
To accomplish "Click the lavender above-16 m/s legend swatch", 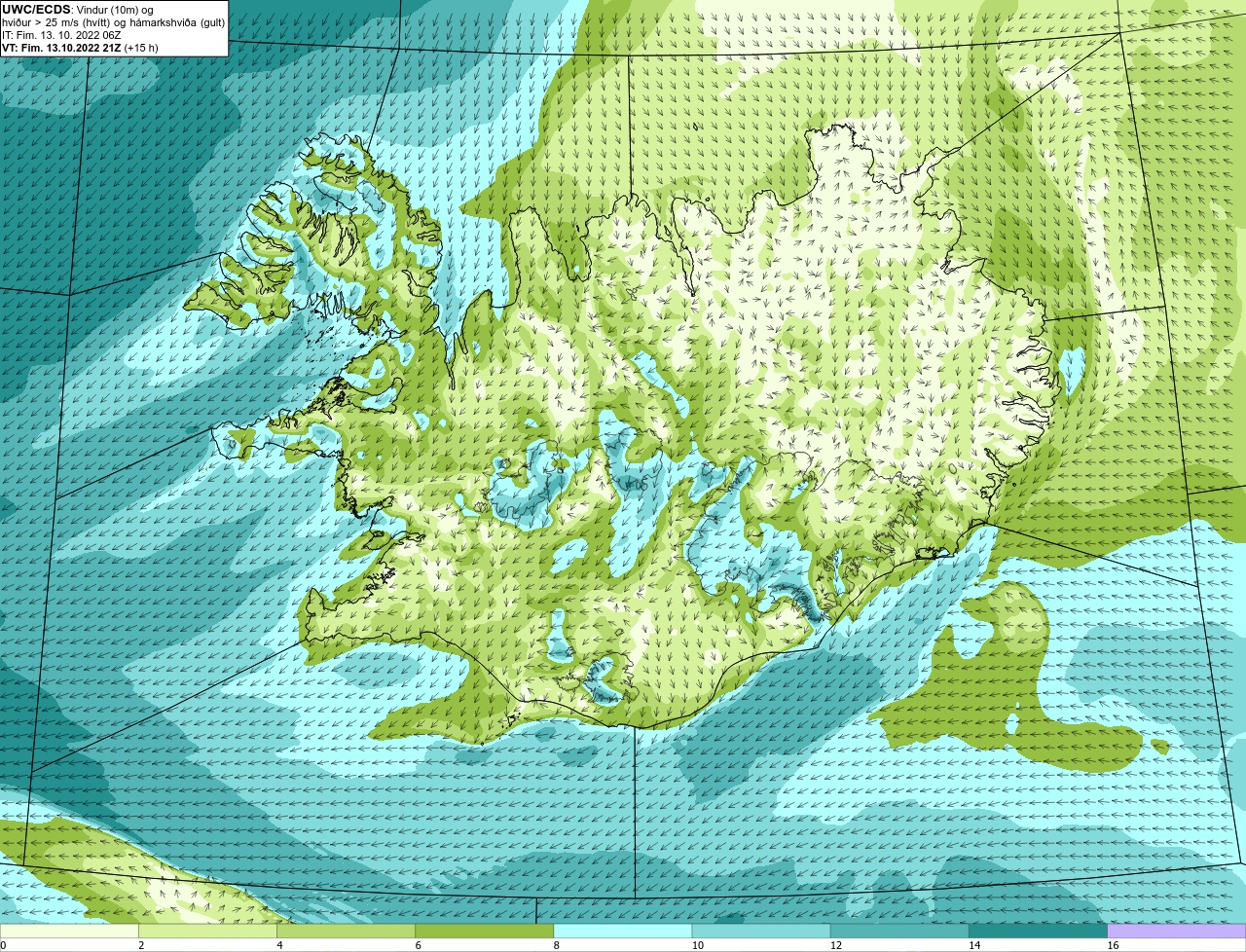I will [1177, 932].
